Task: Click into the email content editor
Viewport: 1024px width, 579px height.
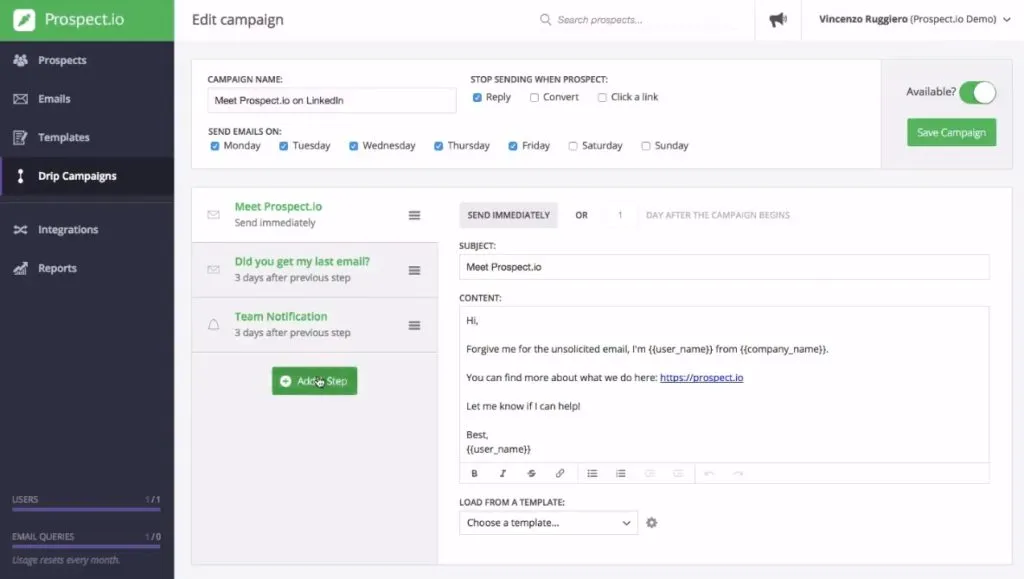Action: (724, 384)
